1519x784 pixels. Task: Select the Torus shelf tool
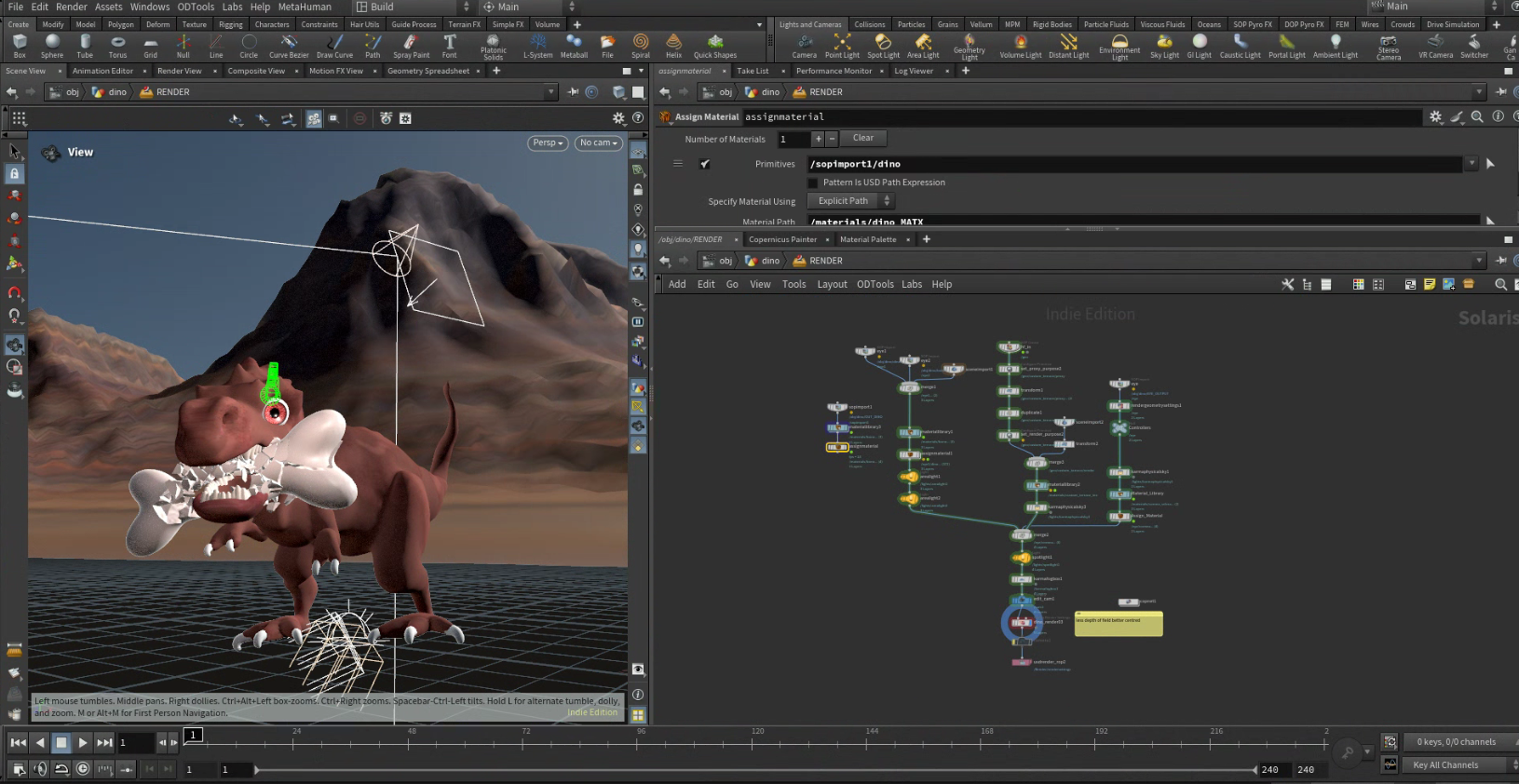click(x=117, y=46)
